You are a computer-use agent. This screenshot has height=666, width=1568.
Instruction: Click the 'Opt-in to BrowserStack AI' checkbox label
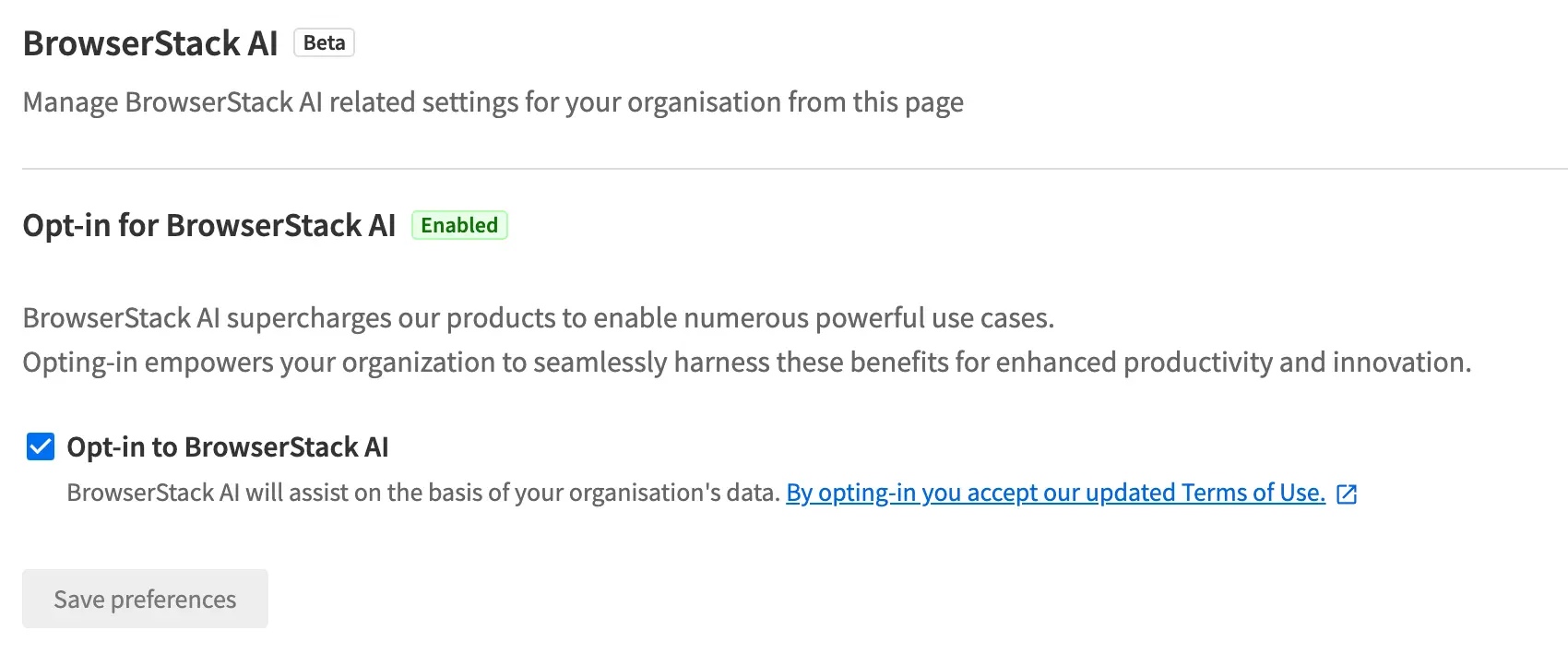[228, 447]
